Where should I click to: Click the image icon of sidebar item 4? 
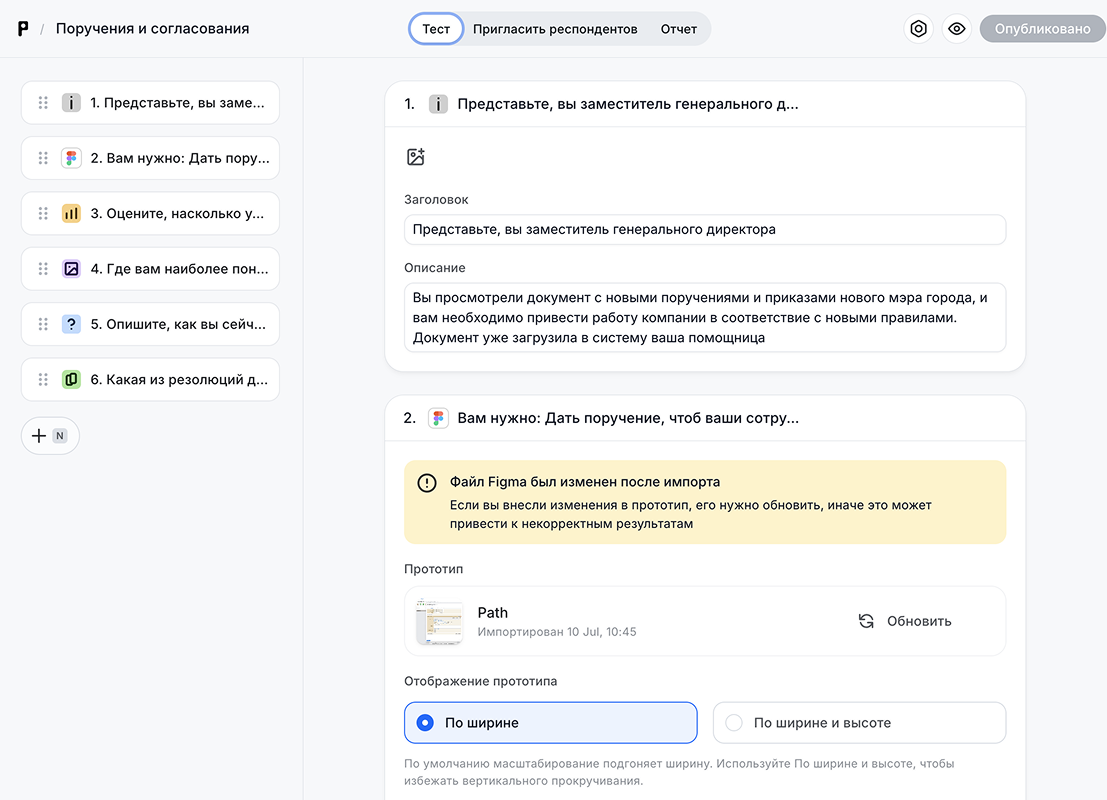[x=71, y=269]
